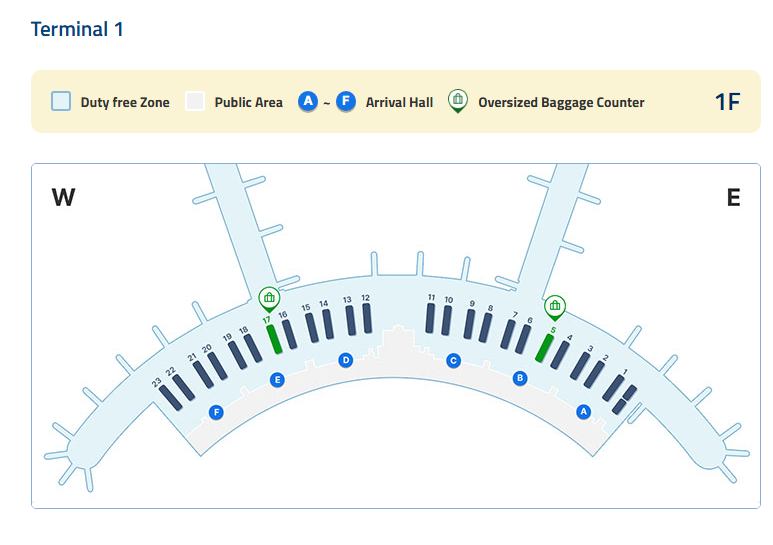The height and width of the screenshot is (545, 773).
Task: Select Arrival Hall D marker on the map
Action: pyautogui.click(x=346, y=360)
